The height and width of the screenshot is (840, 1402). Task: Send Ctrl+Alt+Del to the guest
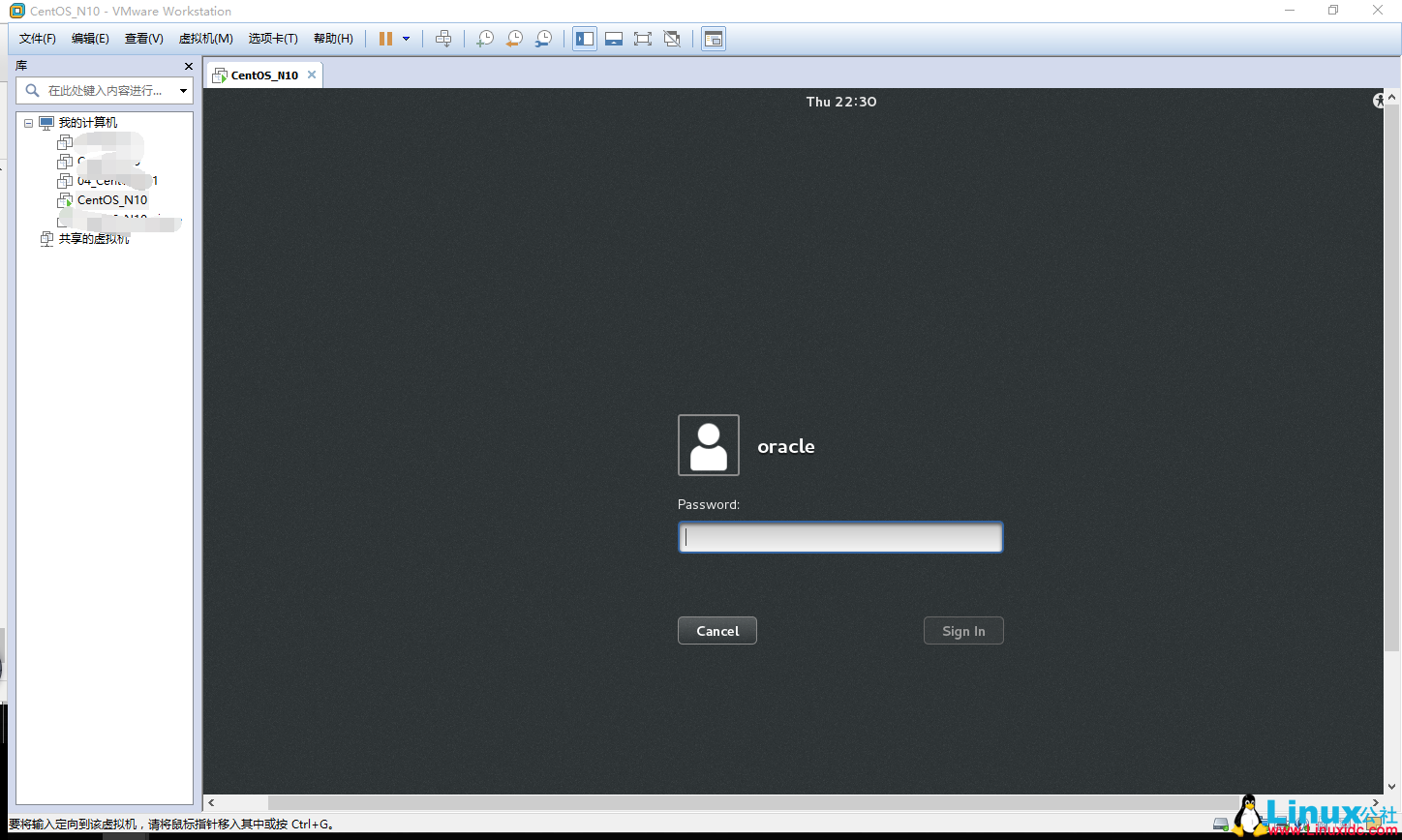(x=443, y=39)
